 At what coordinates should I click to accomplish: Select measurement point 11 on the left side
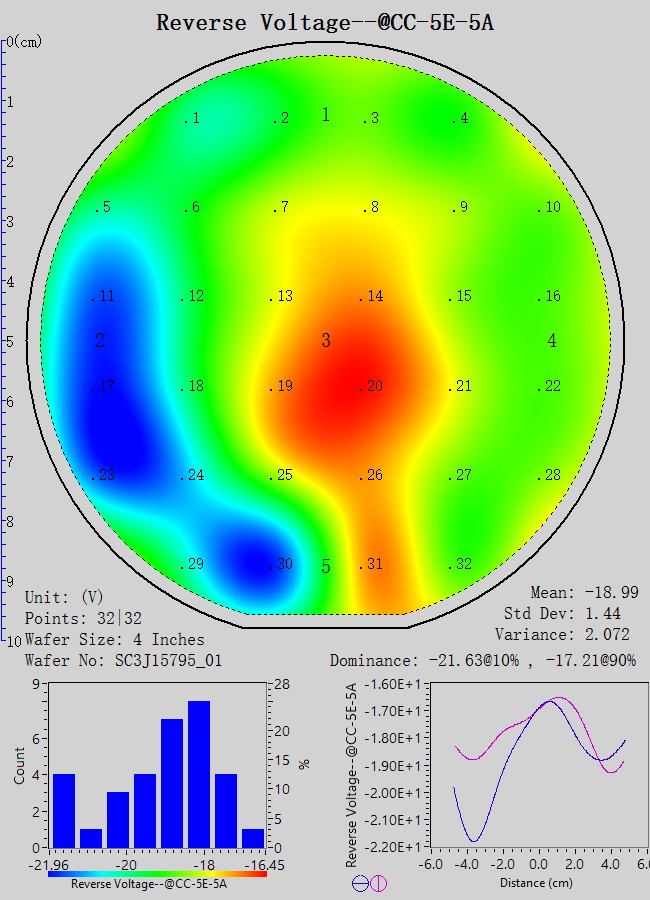[x=104, y=297]
